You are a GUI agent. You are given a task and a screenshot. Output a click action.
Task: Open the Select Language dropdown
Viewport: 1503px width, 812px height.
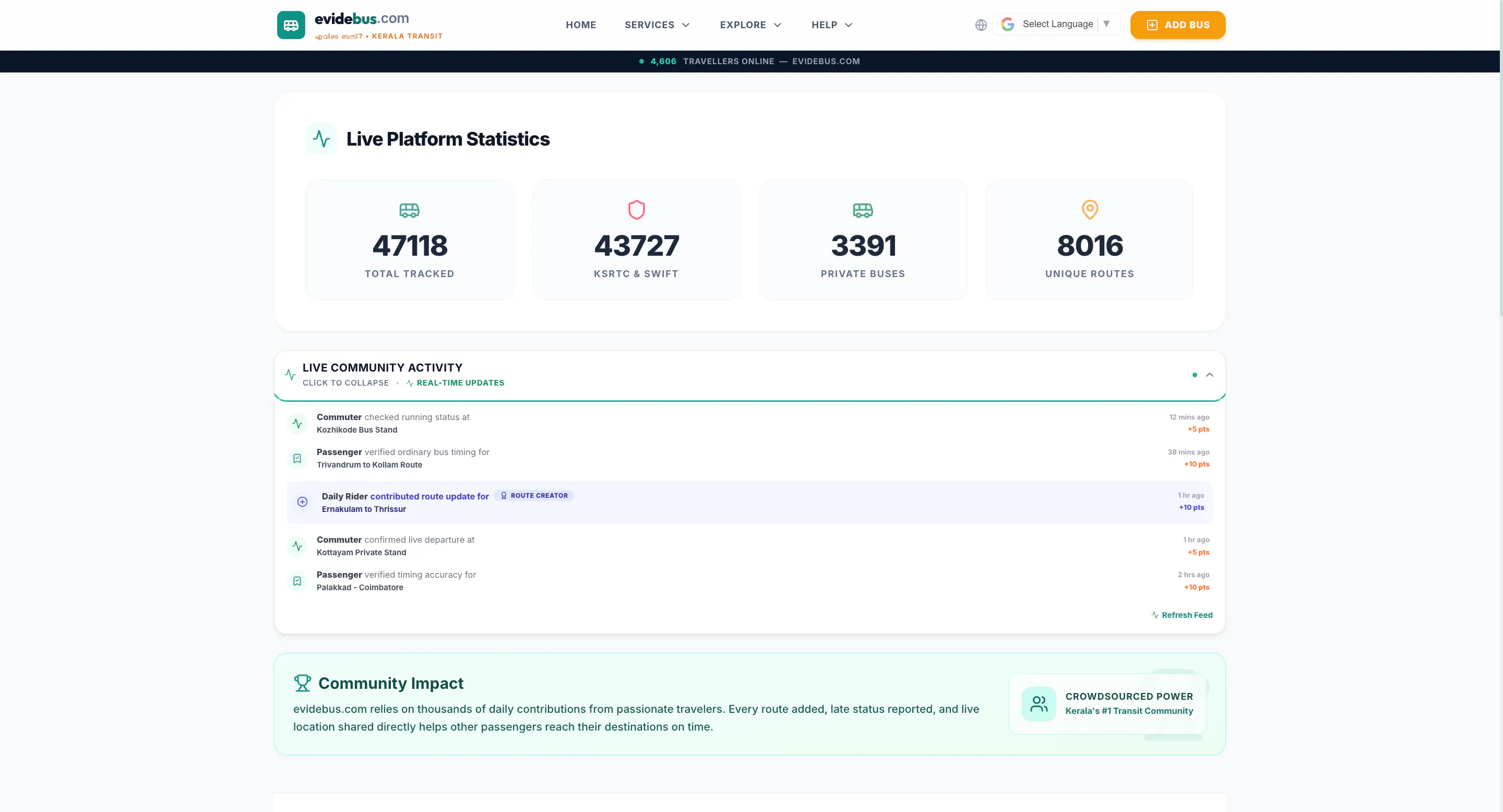(x=1057, y=24)
